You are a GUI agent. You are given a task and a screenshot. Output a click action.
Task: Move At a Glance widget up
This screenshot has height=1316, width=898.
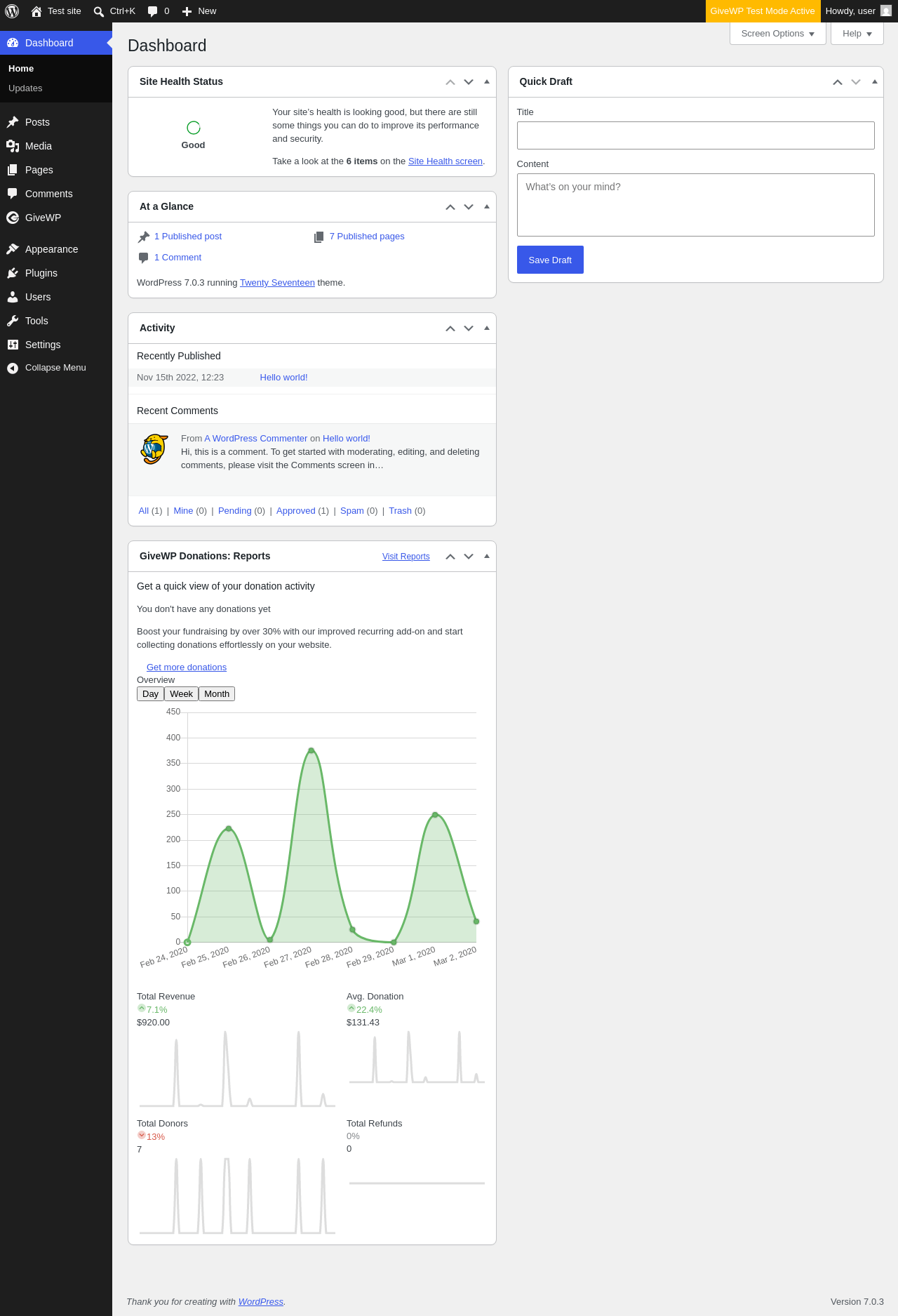point(450,207)
